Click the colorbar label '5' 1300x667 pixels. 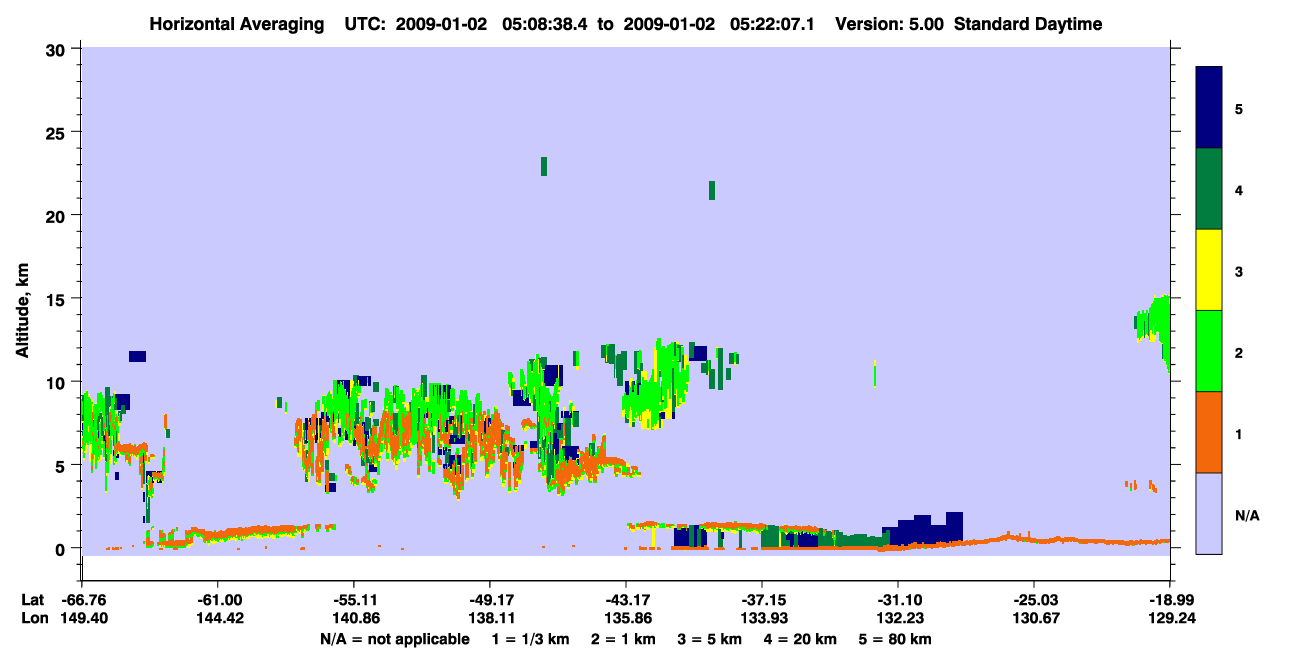pos(1239,108)
